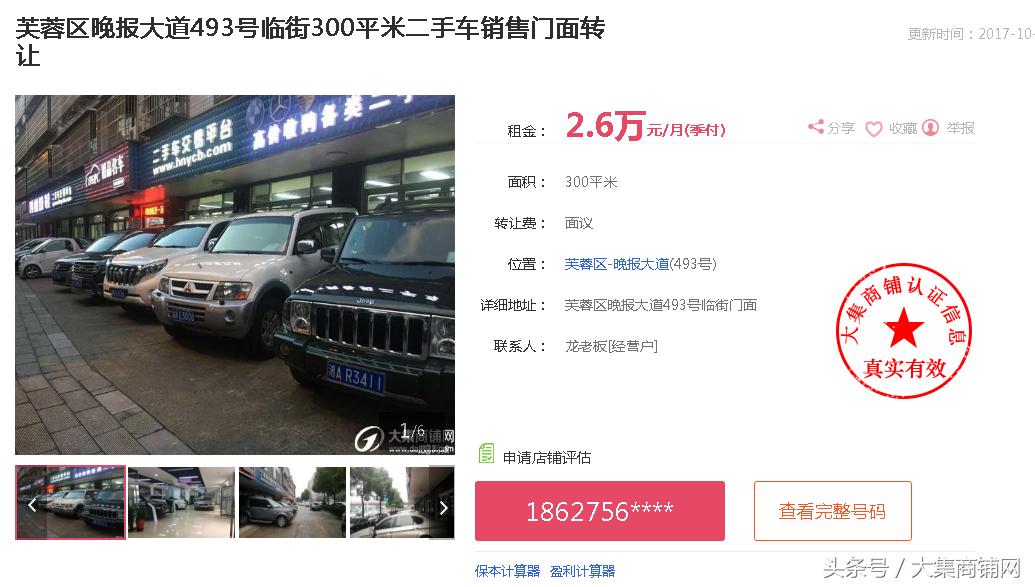The image size is (1035, 587).
Task: Advance thumbnails with right arrow
Action: [x=444, y=508]
